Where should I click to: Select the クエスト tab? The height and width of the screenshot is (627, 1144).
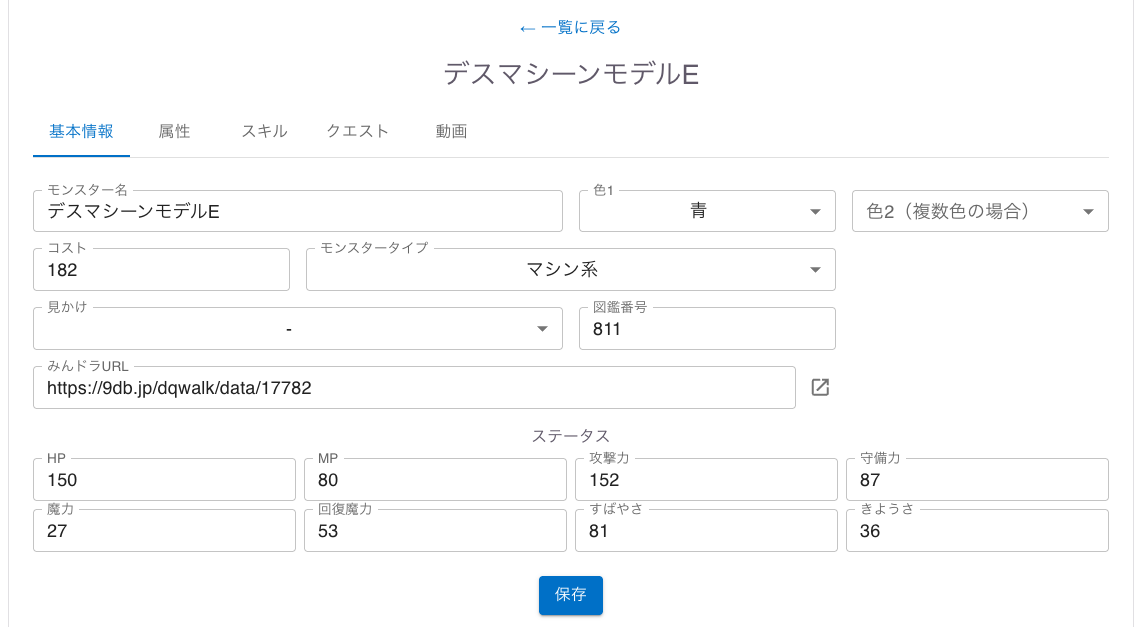tap(357, 131)
